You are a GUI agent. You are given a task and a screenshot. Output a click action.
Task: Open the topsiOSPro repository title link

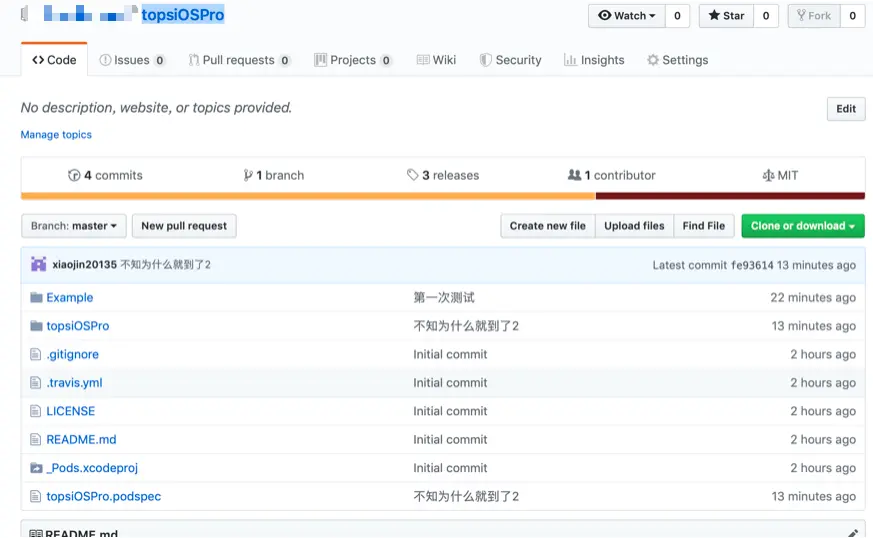(x=183, y=14)
